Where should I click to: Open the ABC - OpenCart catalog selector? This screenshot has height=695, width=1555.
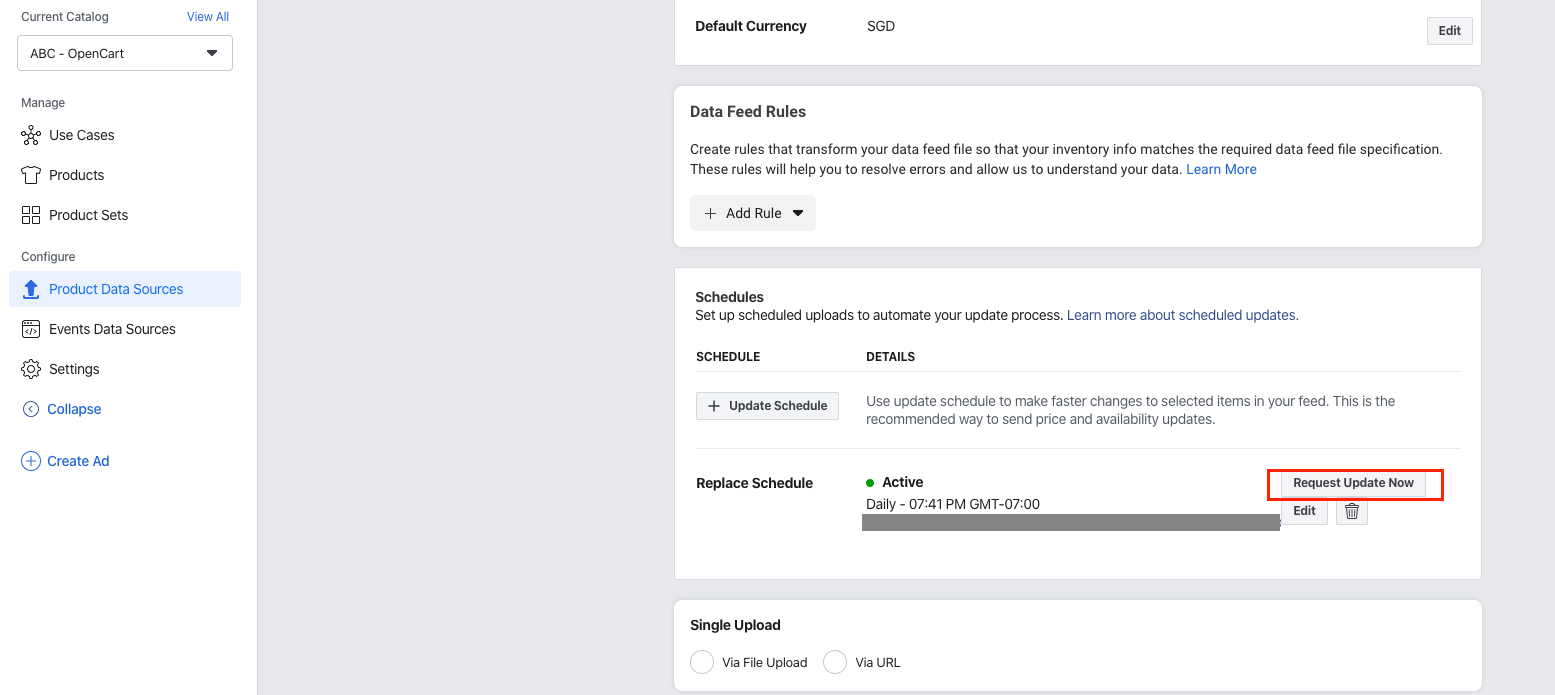(x=124, y=53)
